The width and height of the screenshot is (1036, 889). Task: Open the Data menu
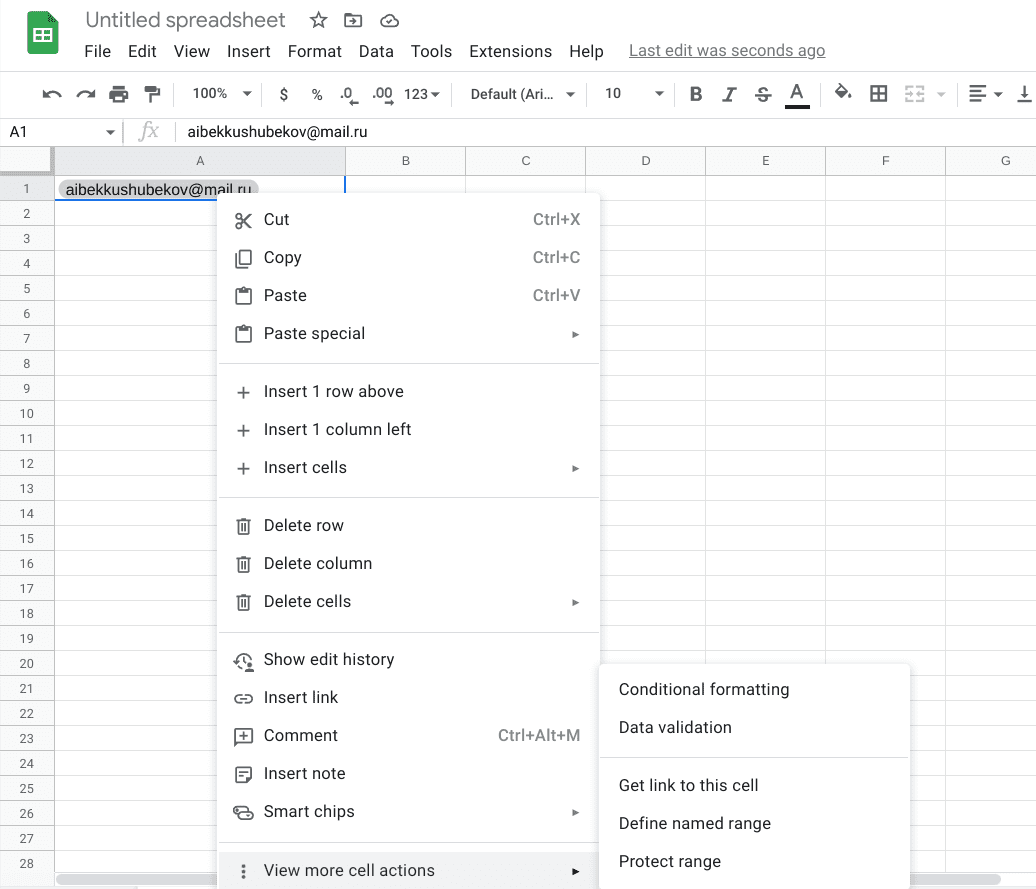[x=376, y=51]
